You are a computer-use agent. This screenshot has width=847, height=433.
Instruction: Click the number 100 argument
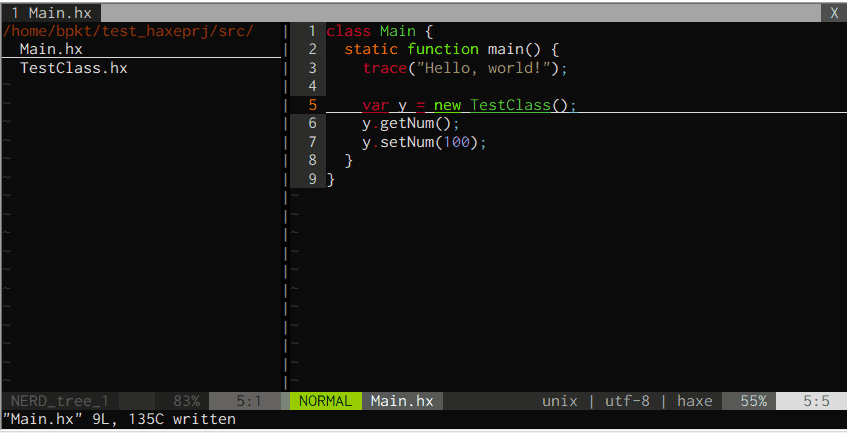pos(456,142)
